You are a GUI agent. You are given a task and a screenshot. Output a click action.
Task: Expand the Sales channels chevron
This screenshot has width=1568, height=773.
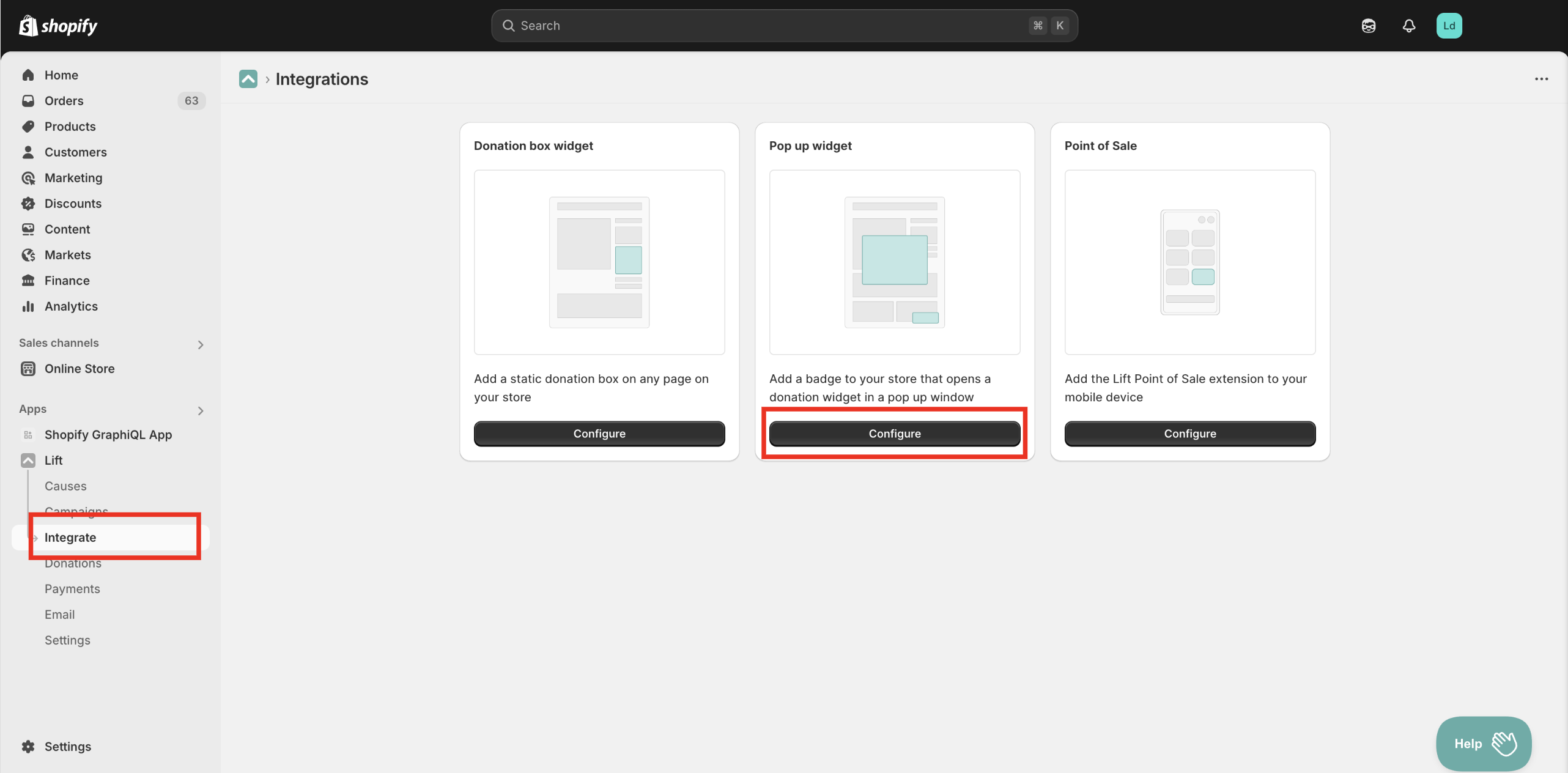tap(201, 345)
